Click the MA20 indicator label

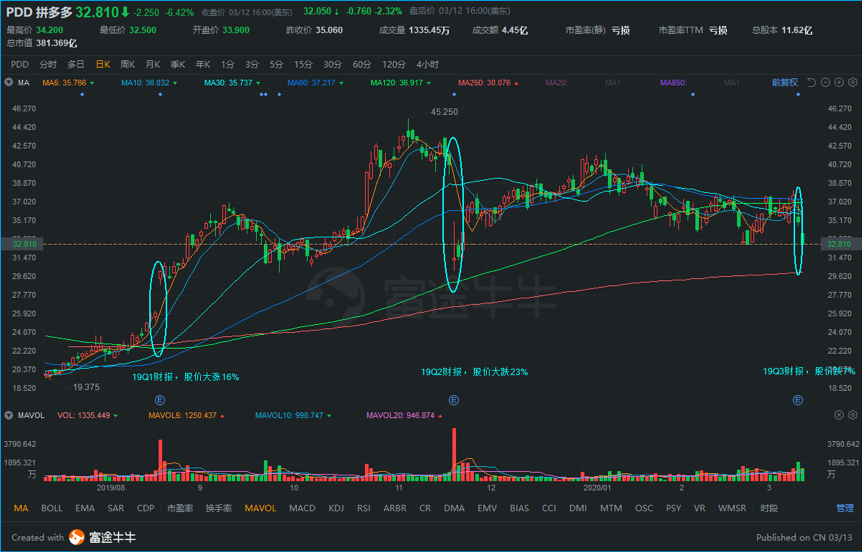pyautogui.click(x=556, y=83)
